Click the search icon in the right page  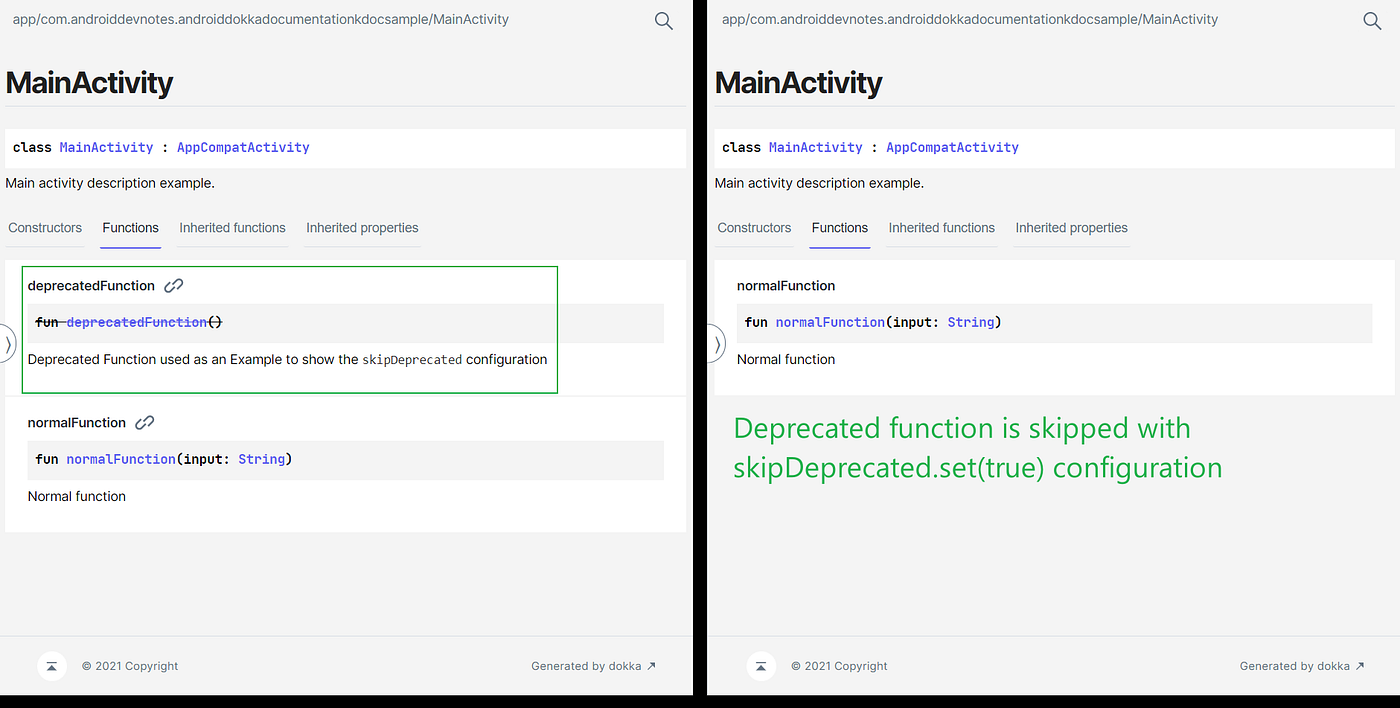point(1372,21)
